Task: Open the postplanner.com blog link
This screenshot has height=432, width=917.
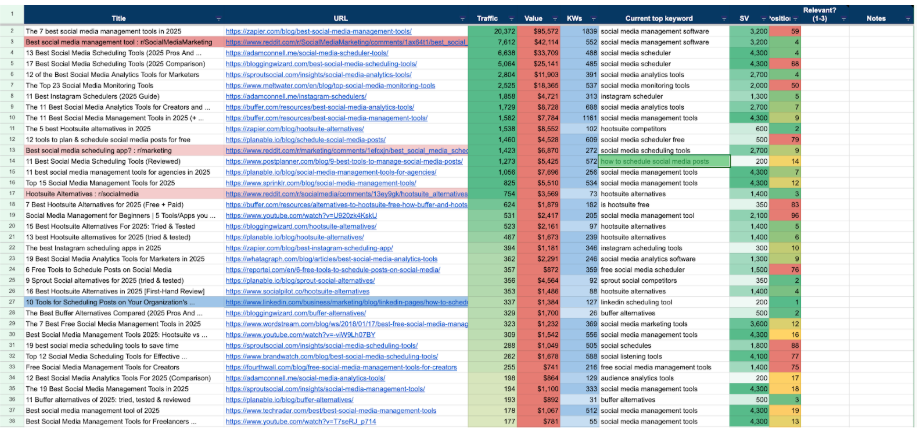Action: [344, 161]
